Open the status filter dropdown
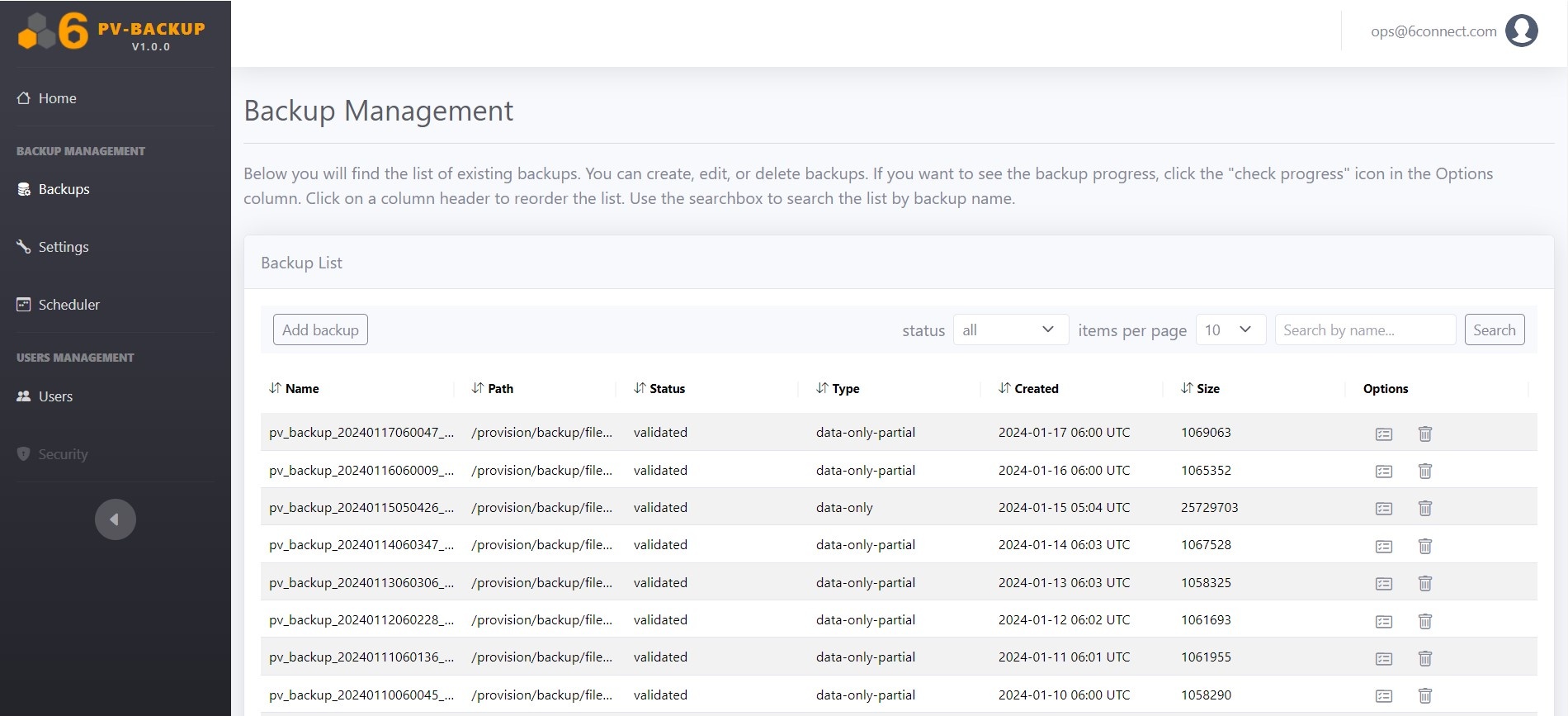The height and width of the screenshot is (716, 1568). point(1009,330)
